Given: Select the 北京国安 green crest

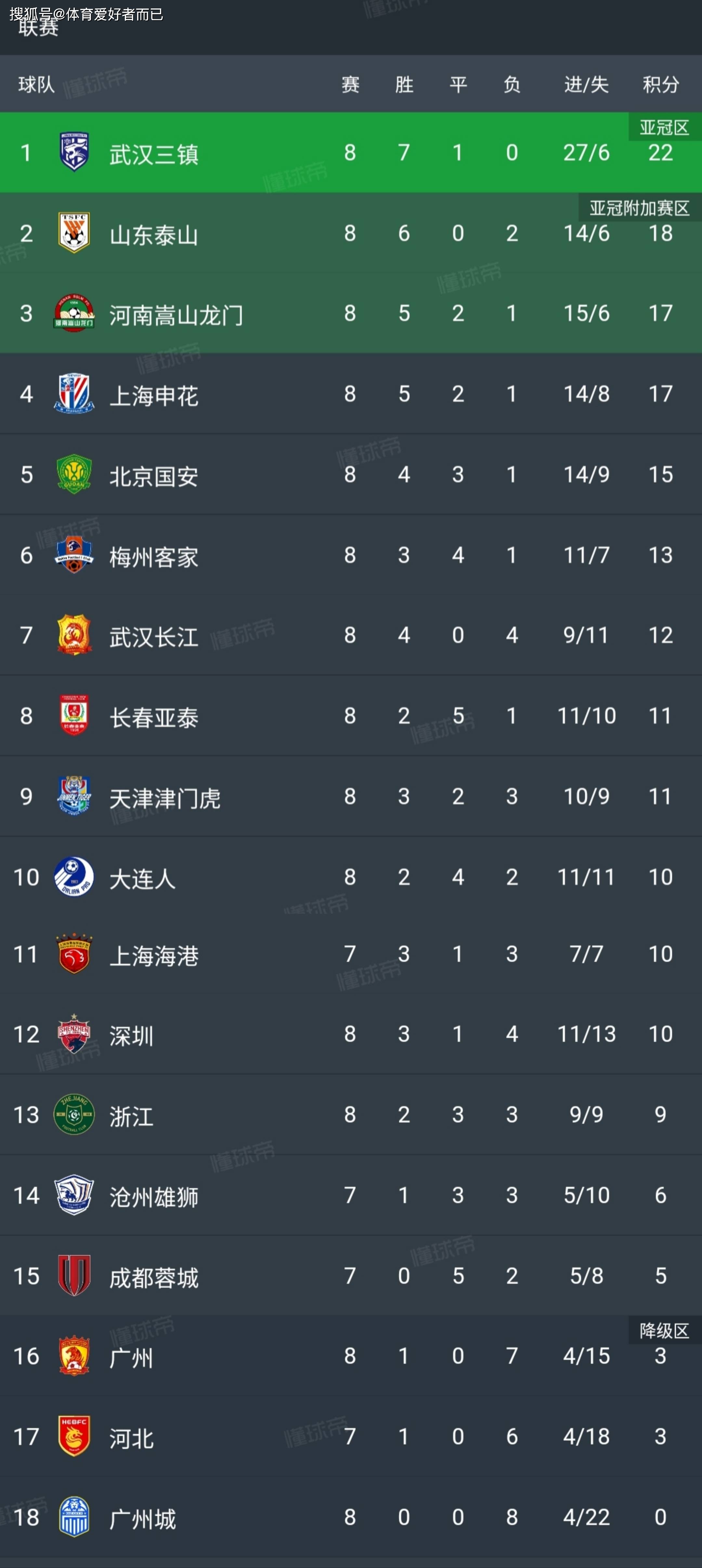Looking at the screenshot, I should 74,474.
